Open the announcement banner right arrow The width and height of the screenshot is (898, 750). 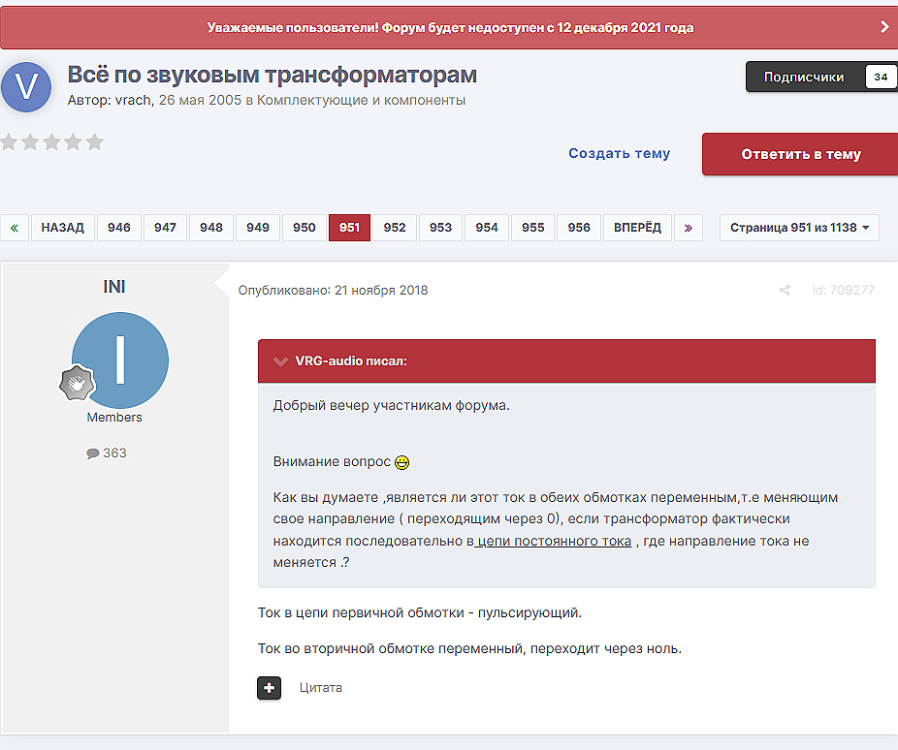tap(884, 27)
